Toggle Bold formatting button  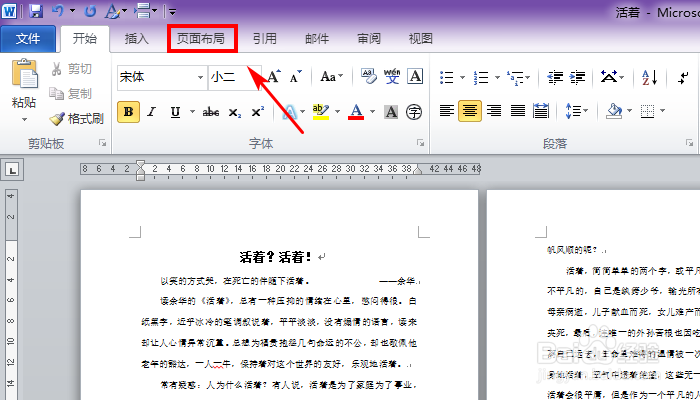(129, 112)
